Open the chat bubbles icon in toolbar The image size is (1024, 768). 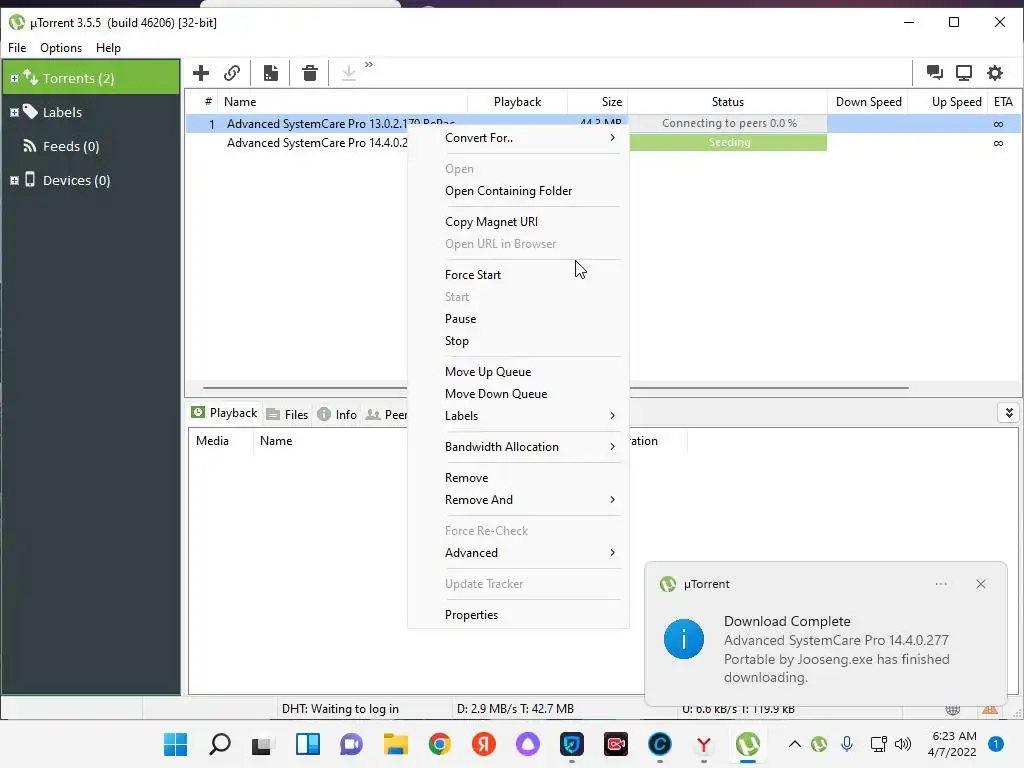[935, 72]
